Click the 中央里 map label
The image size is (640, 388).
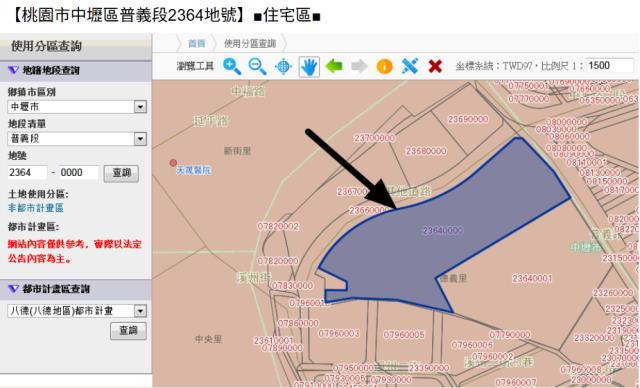click(209, 339)
